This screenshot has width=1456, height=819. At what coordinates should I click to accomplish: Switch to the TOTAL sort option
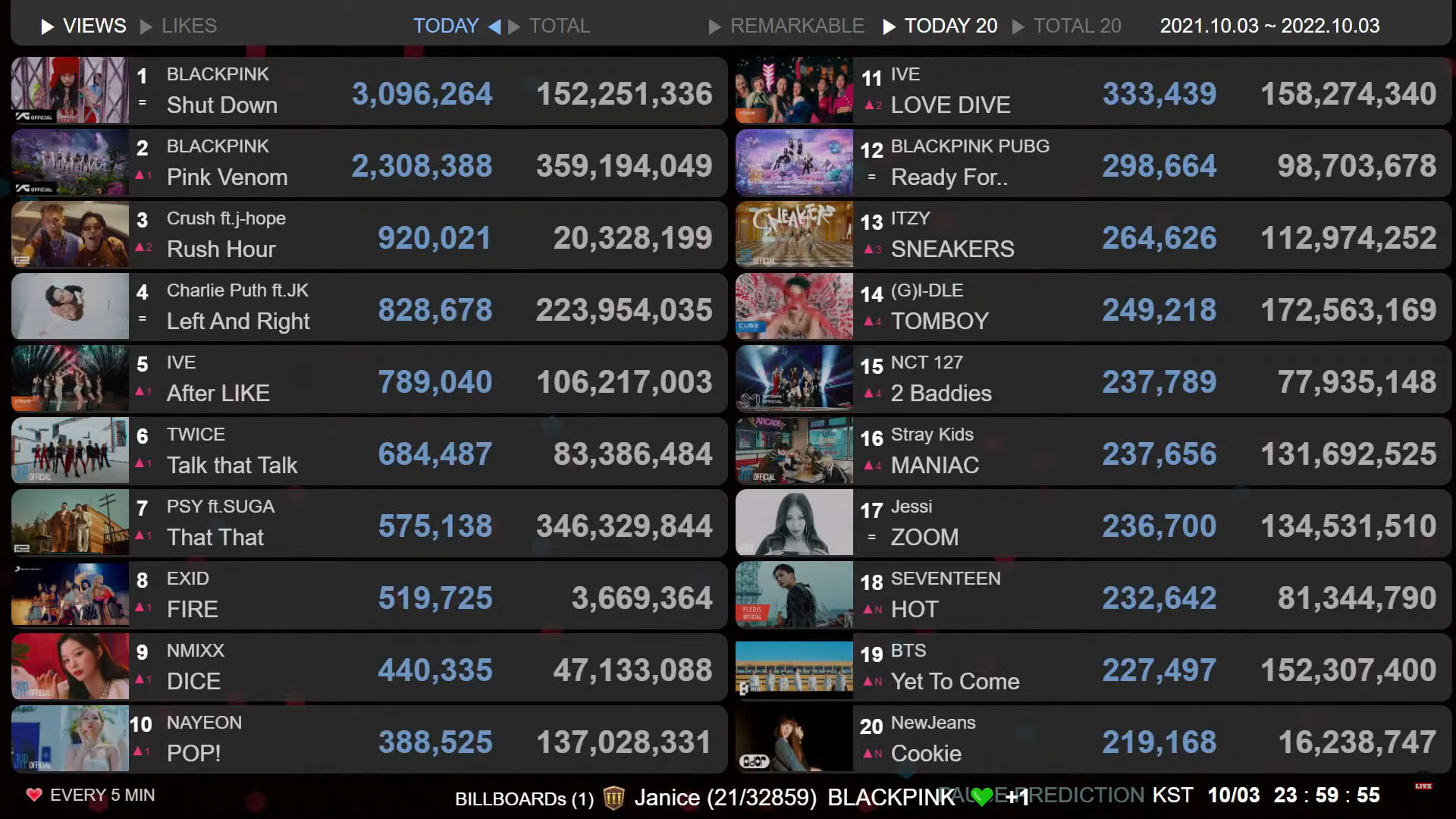pyautogui.click(x=559, y=26)
